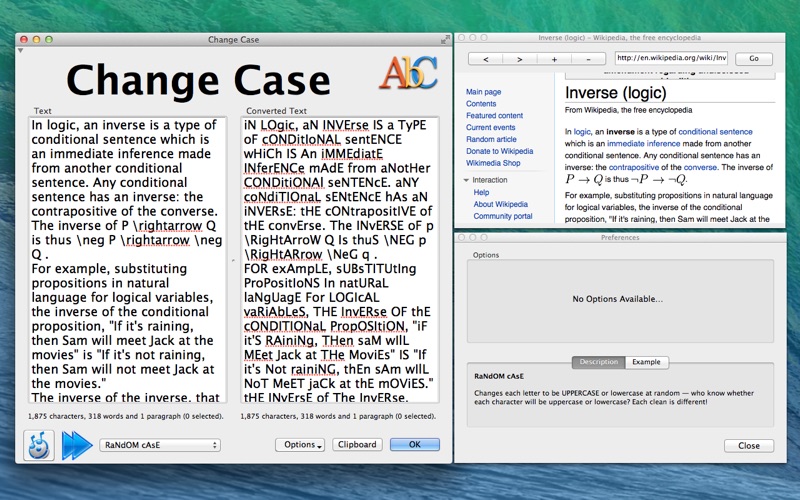Follow the 'contrapositive' article link
Screen dimensions: 800x500
634,167
